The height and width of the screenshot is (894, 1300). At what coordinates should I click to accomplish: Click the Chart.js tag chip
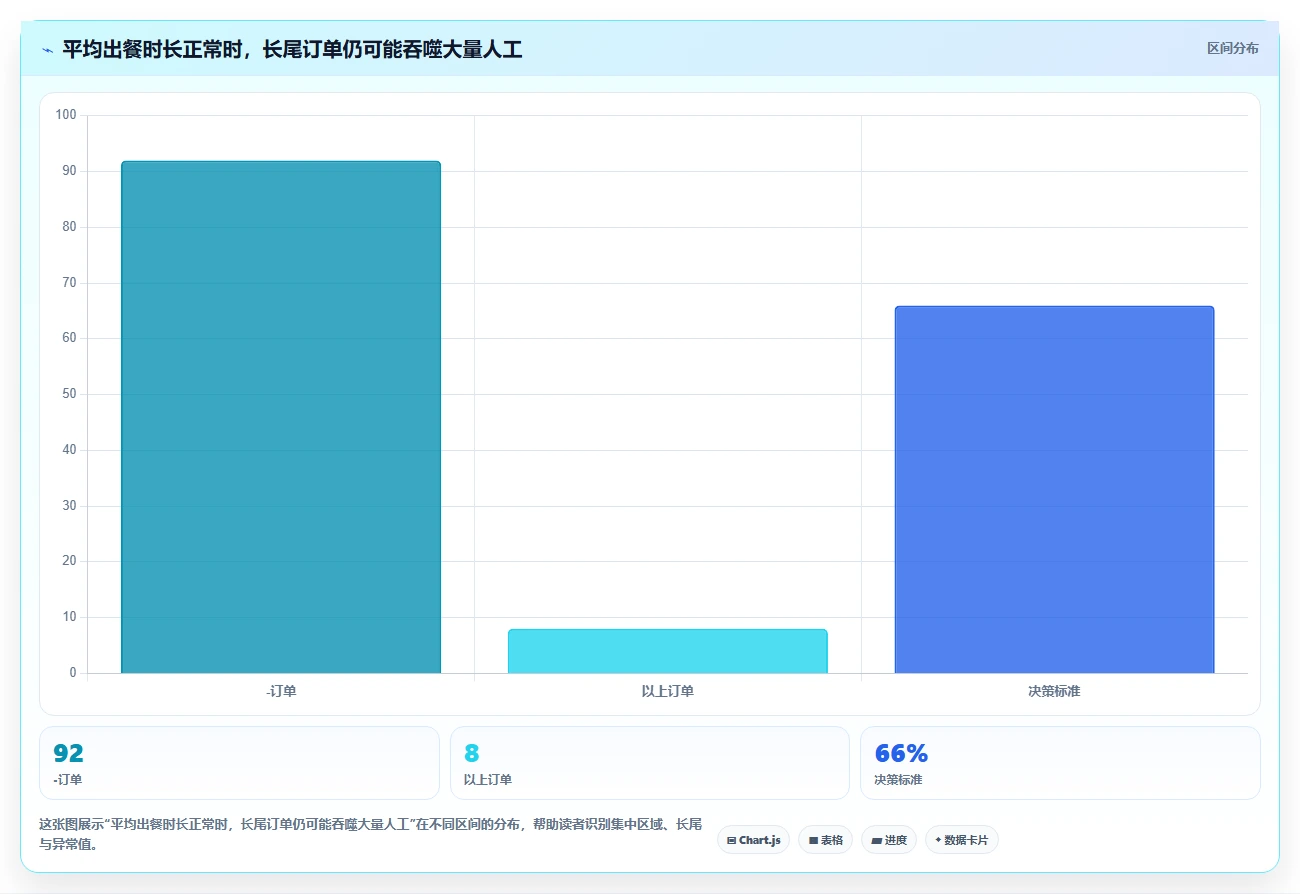(x=753, y=840)
